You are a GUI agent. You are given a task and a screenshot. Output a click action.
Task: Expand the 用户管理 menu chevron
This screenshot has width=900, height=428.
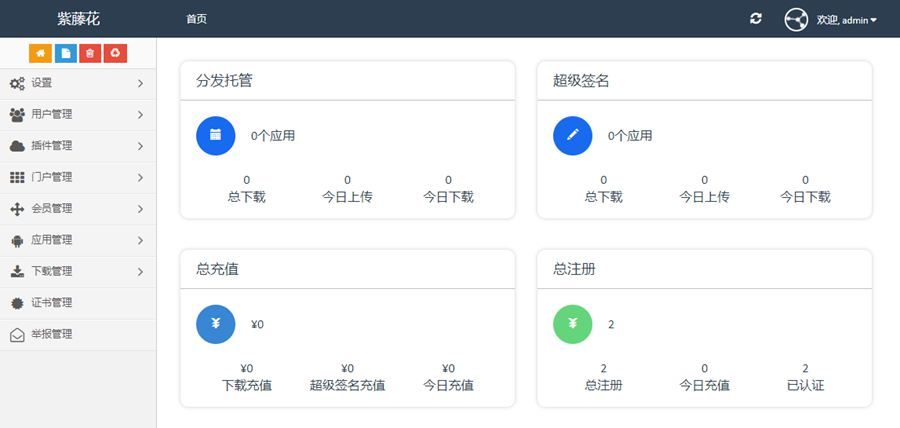[x=140, y=115]
